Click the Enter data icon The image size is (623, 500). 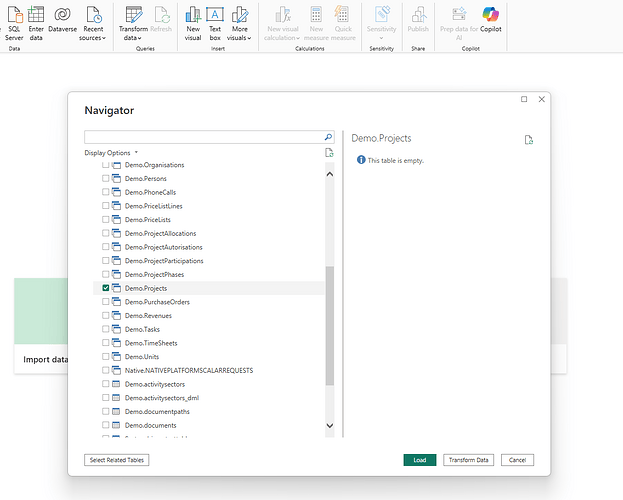(x=36, y=15)
